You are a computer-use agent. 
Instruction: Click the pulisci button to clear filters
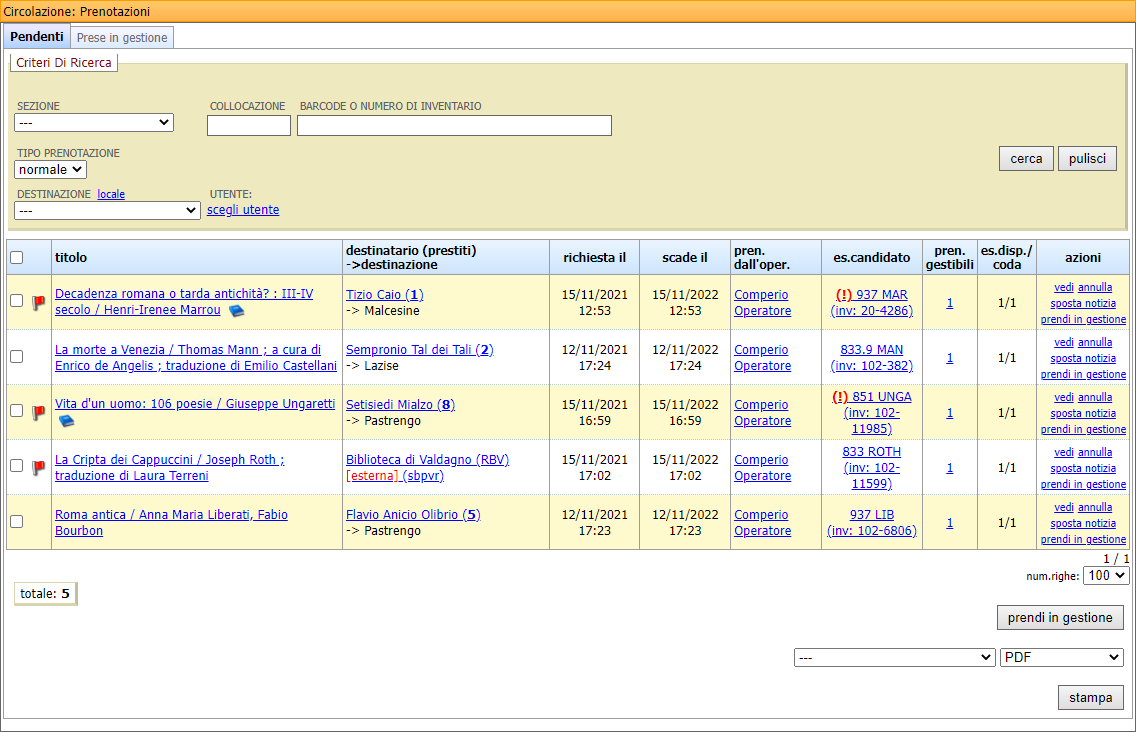coord(1087,159)
